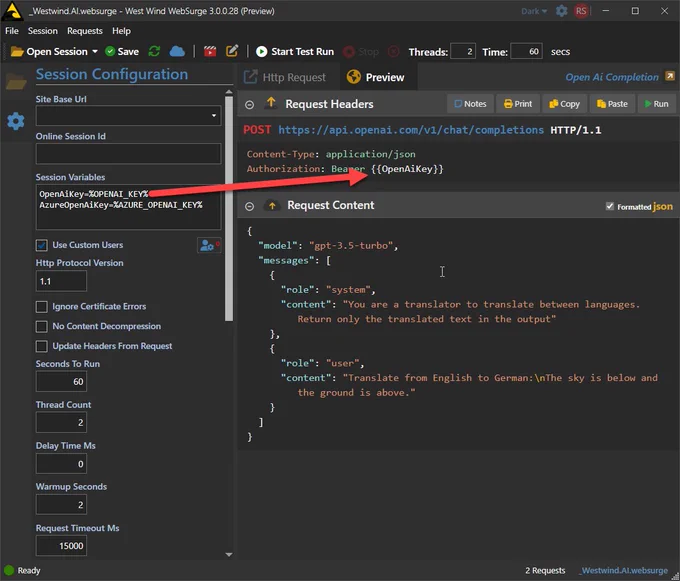Collapse the Request Headers section
This screenshot has height=581, width=680.
tap(249, 104)
